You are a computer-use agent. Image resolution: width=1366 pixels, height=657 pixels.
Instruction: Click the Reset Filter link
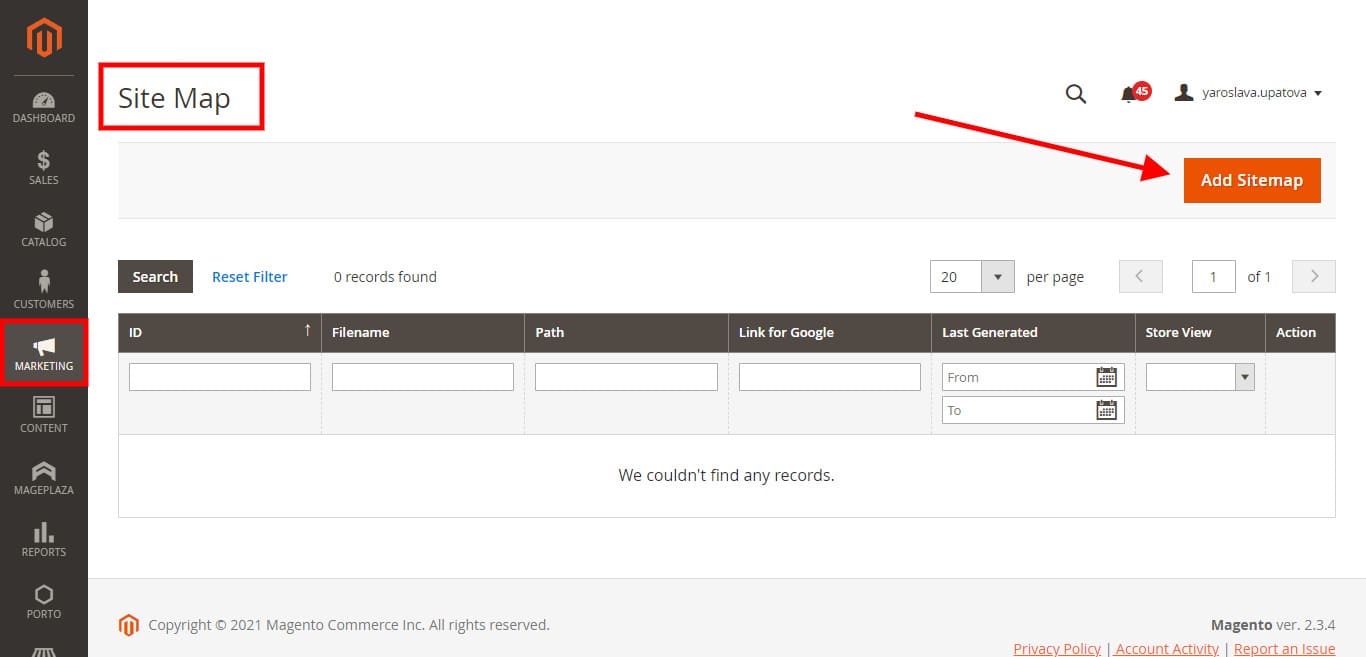coord(250,277)
